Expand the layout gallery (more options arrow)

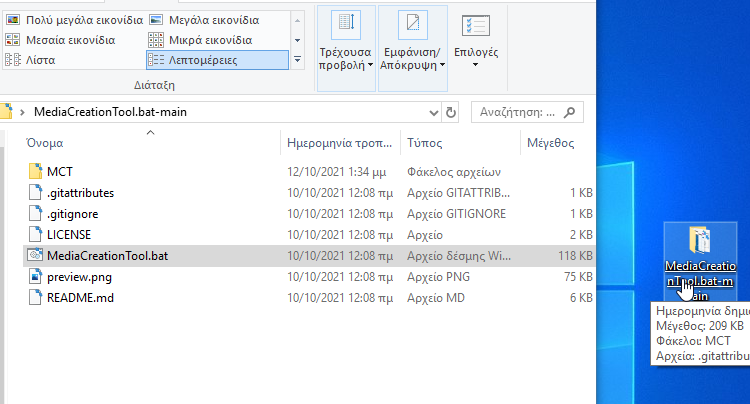[x=298, y=60]
